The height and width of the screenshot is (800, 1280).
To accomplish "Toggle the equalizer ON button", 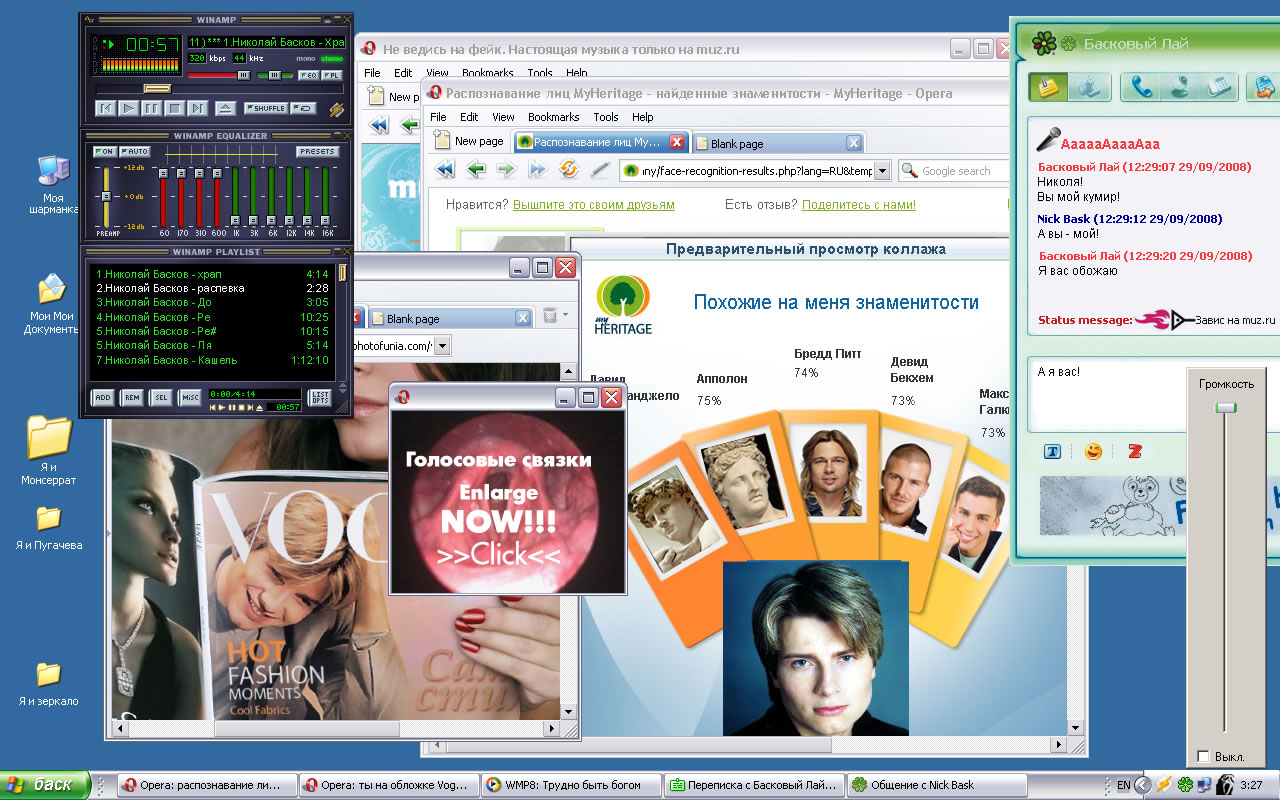I will [x=104, y=152].
